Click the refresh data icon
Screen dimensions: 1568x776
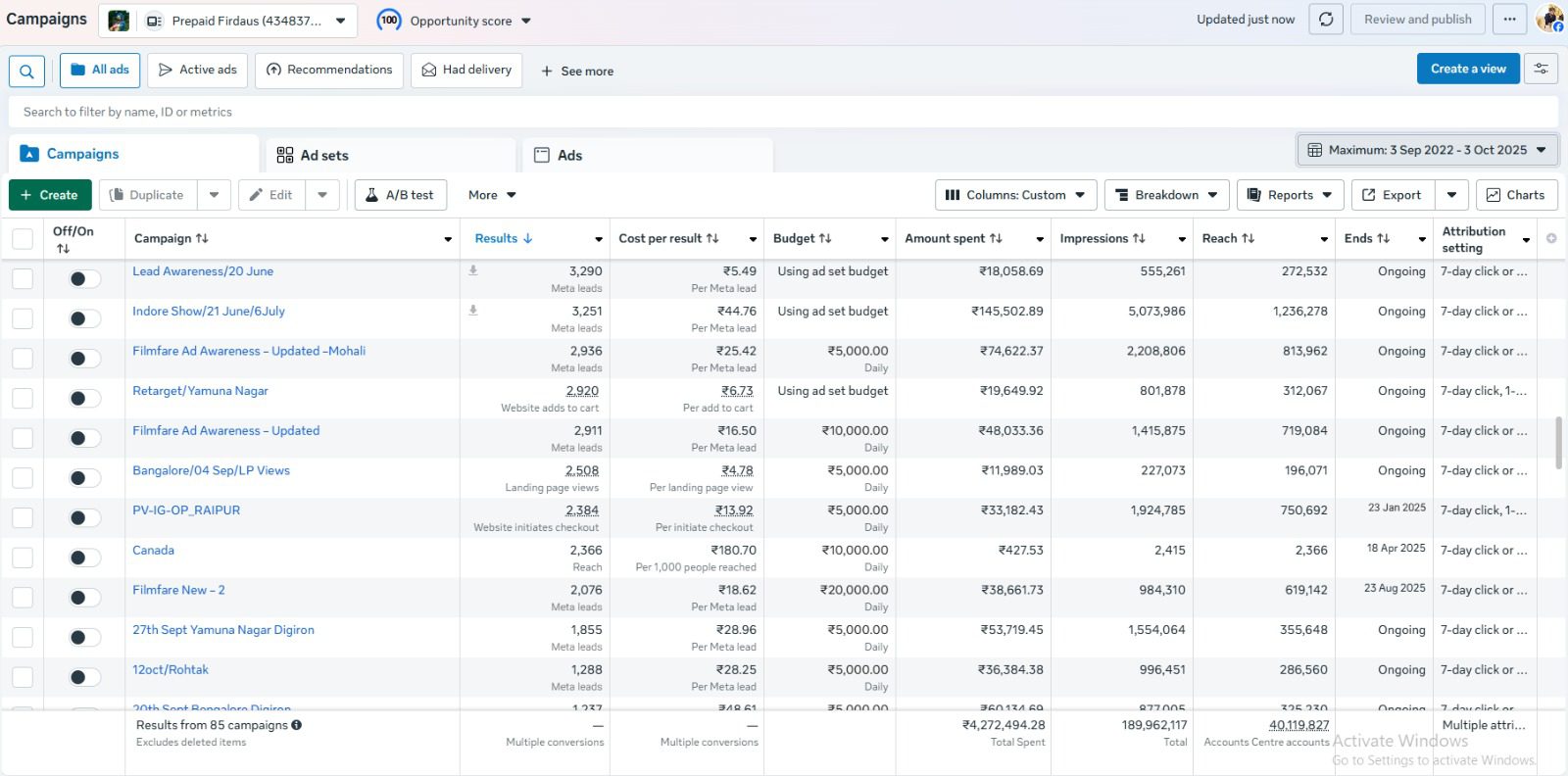(1326, 20)
